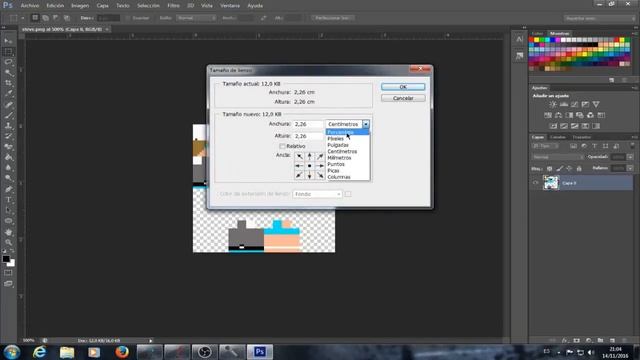Choose Pulgadas from the unit list

point(348,145)
